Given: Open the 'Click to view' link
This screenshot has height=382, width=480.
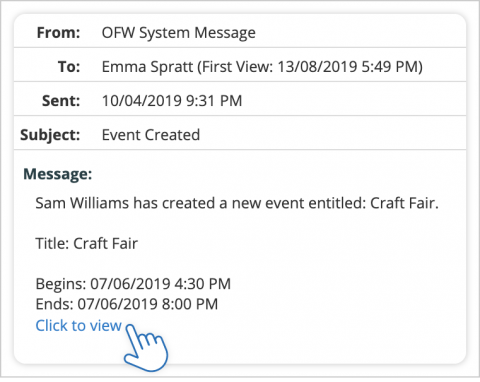Looking at the screenshot, I should click(x=78, y=325).
